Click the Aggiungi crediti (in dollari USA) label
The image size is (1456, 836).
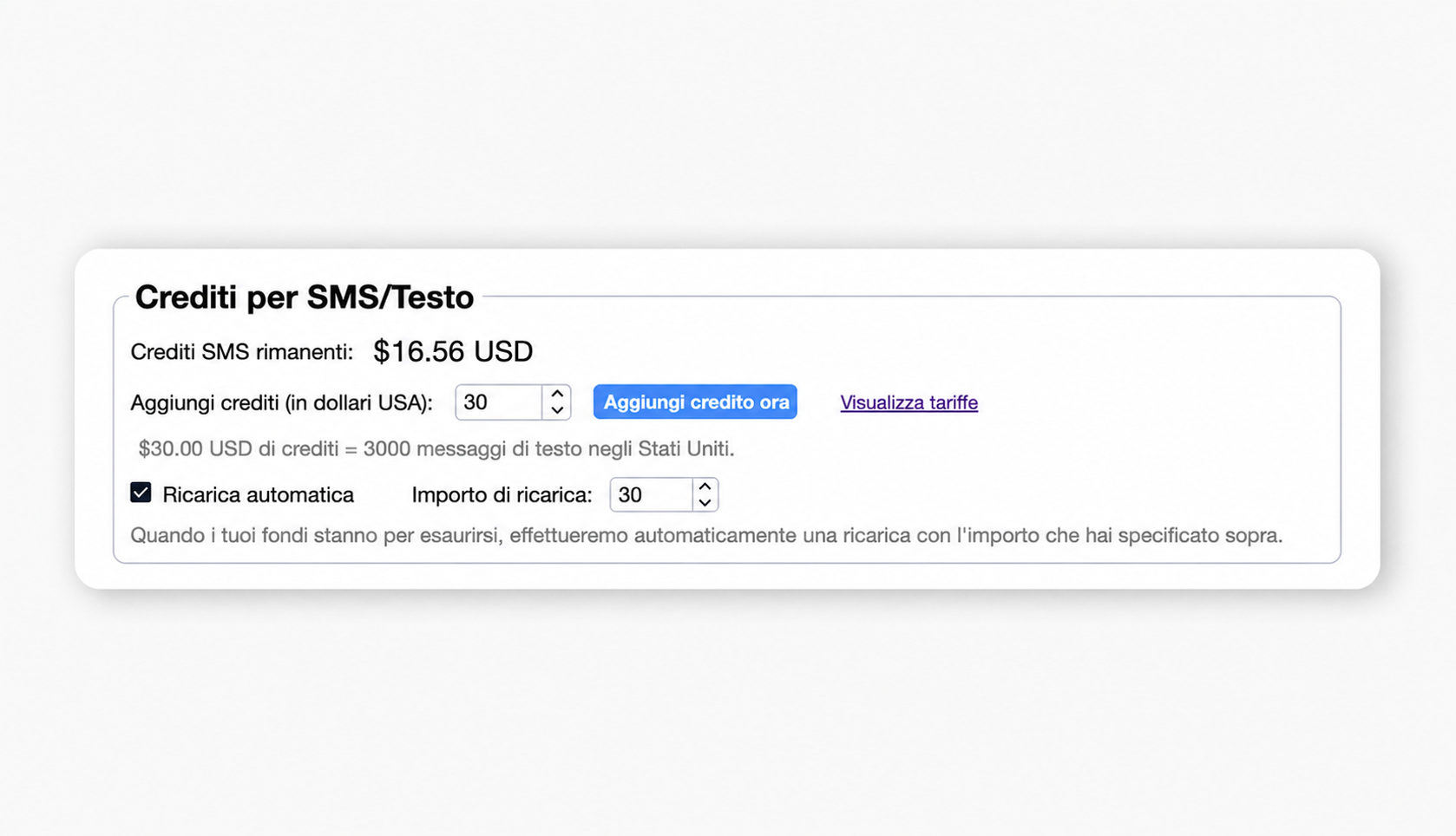point(281,403)
